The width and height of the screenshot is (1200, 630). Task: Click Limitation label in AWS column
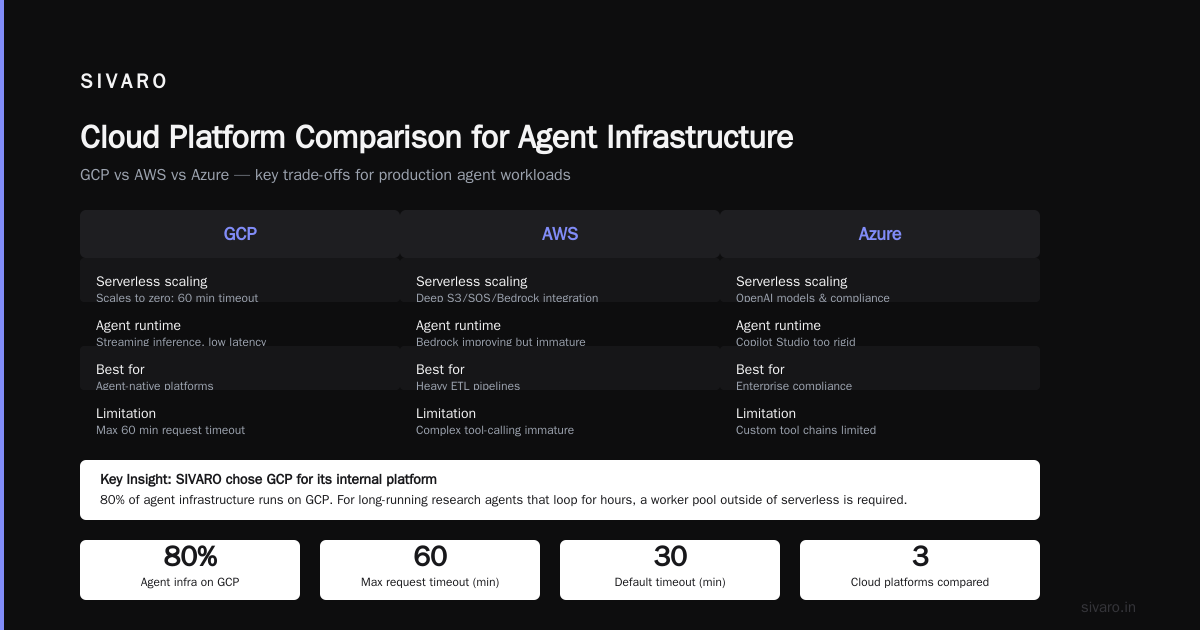click(x=446, y=413)
